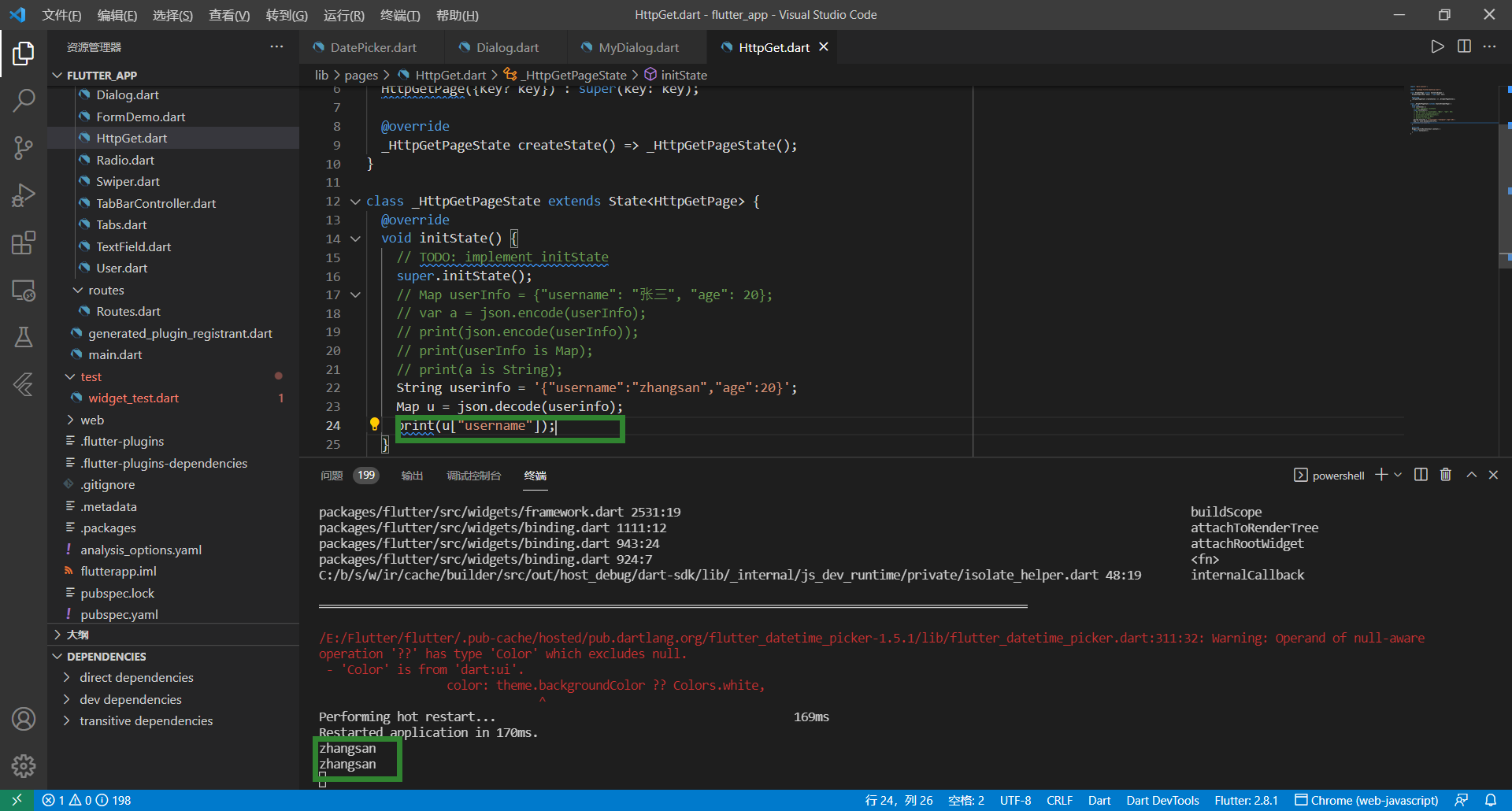This screenshot has width=1512, height=811.
Task: Open the Testing flask view
Action: (x=24, y=337)
